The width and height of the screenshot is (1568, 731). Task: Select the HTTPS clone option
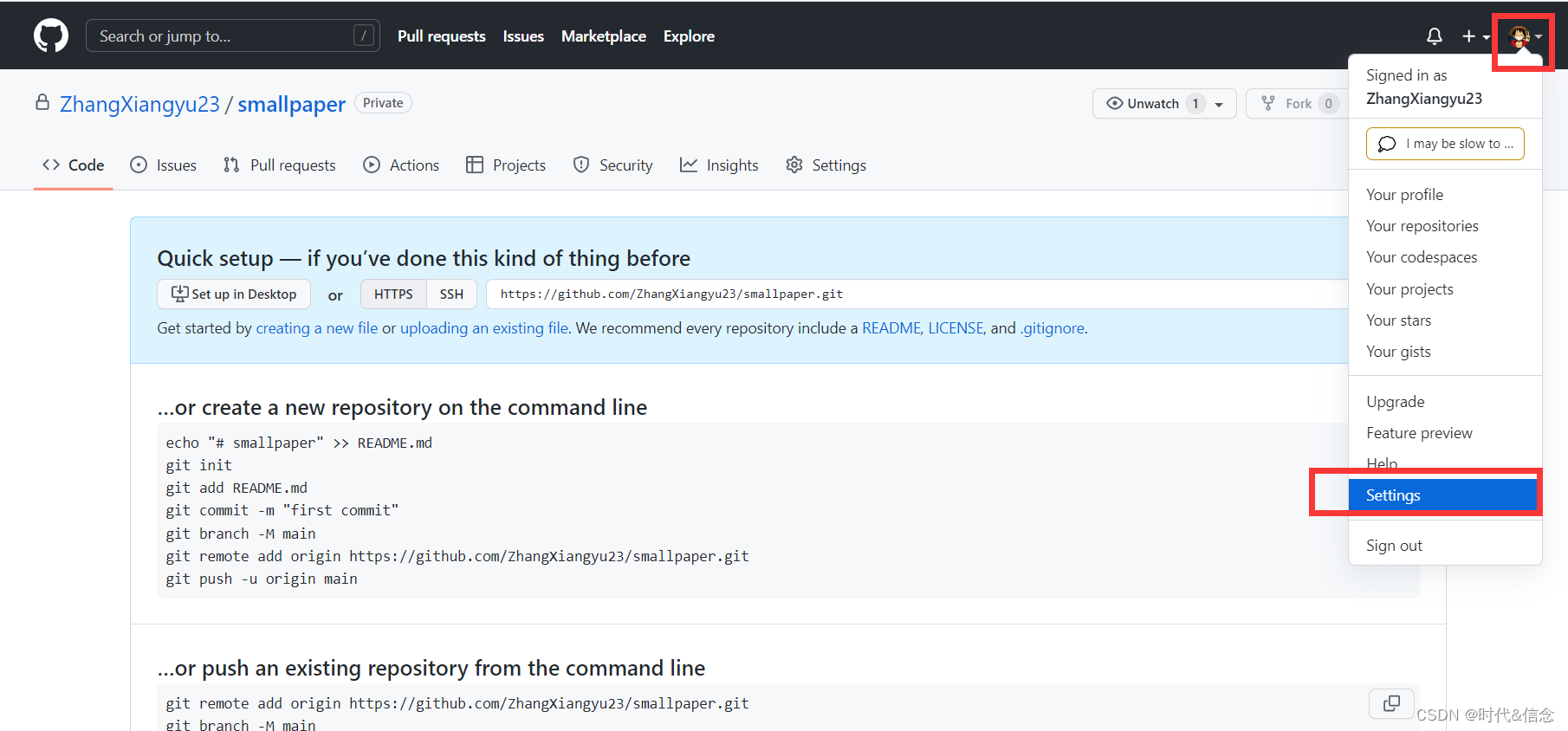pyautogui.click(x=393, y=294)
